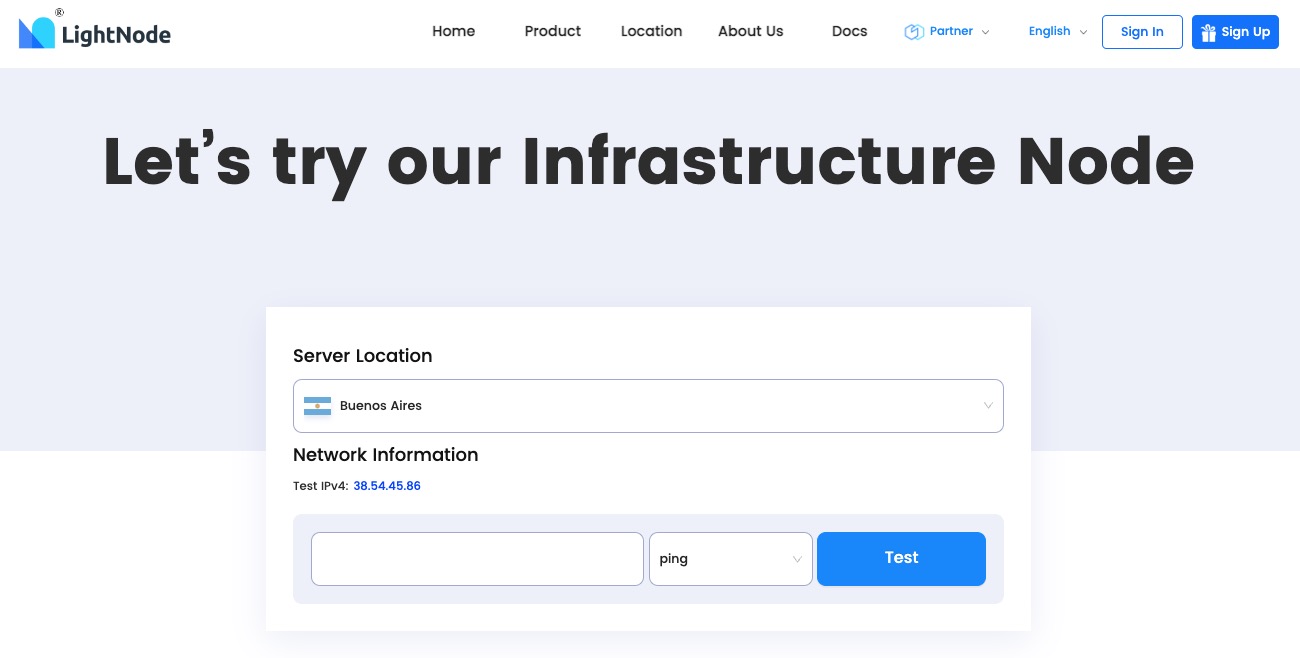The height and width of the screenshot is (658, 1300).
Task: Click the IPv4 address 38.54.45.86 link
Action: coord(387,486)
